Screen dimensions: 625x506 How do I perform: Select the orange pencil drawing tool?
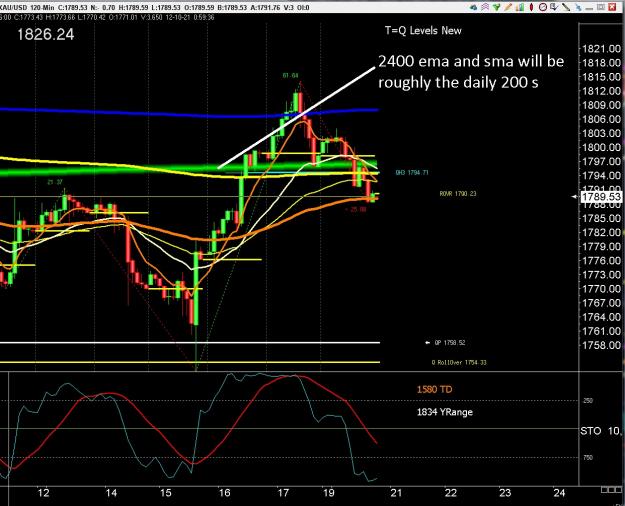click(x=508, y=7)
